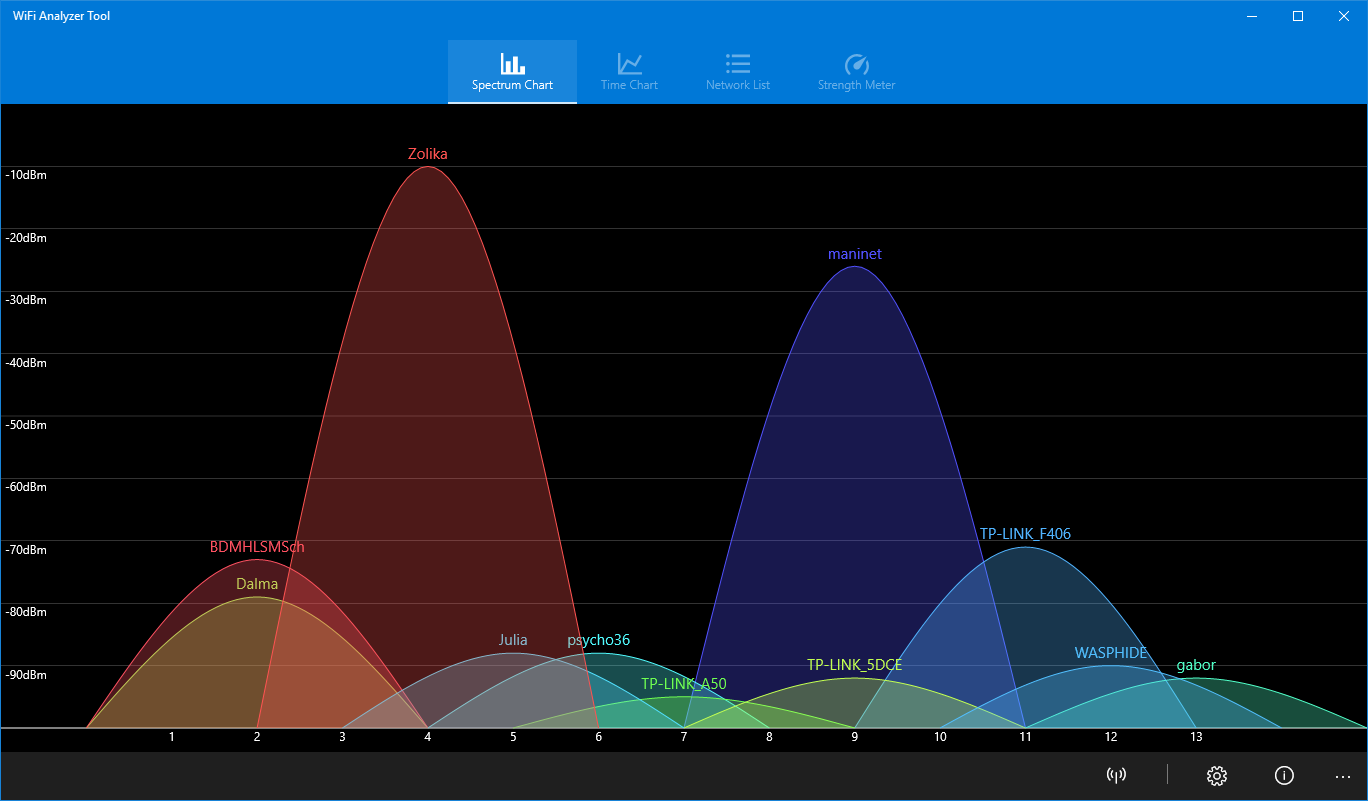Select the Dalma network curve

256,583
